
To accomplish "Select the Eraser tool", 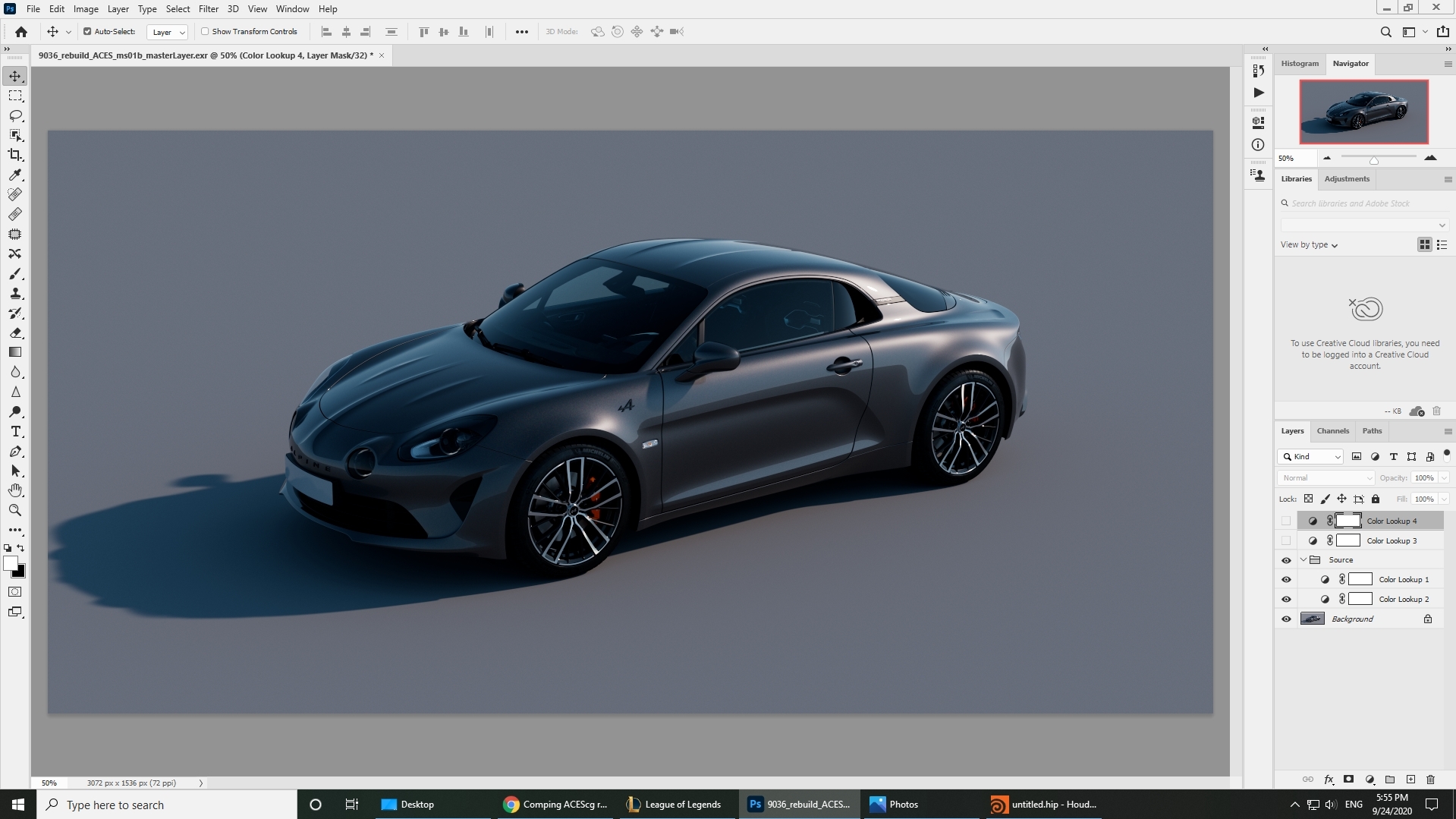I will pyautogui.click(x=15, y=332).
